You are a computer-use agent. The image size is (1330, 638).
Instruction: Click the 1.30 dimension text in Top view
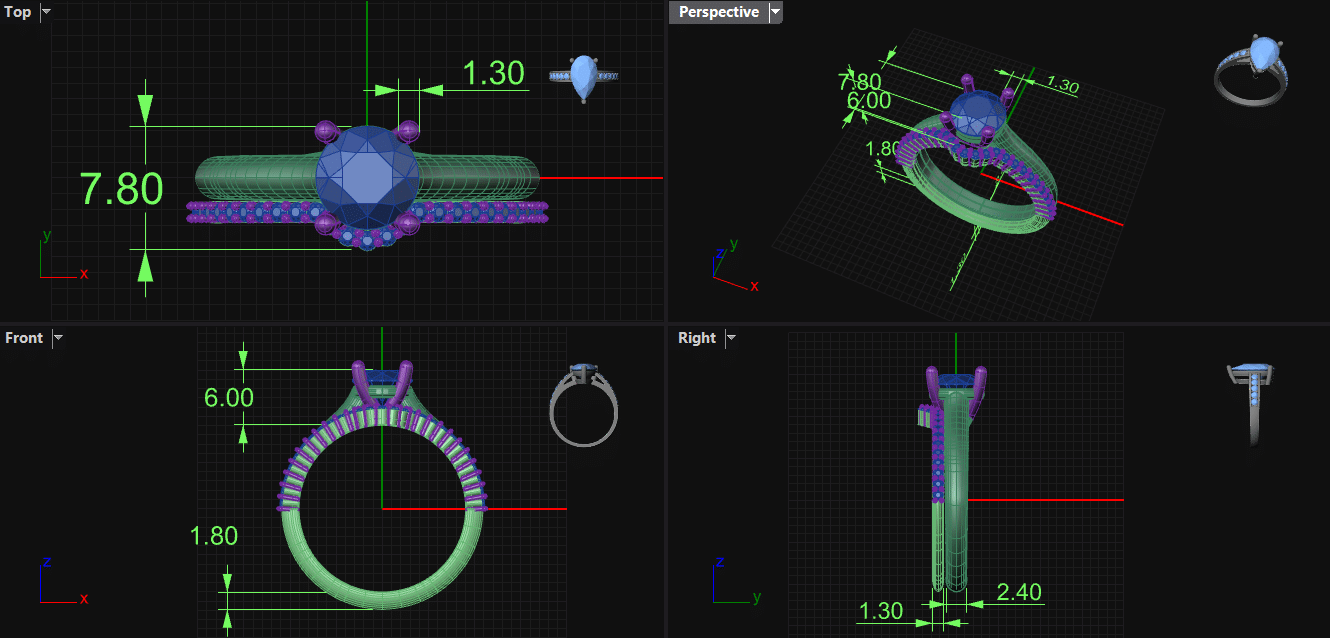493,73
